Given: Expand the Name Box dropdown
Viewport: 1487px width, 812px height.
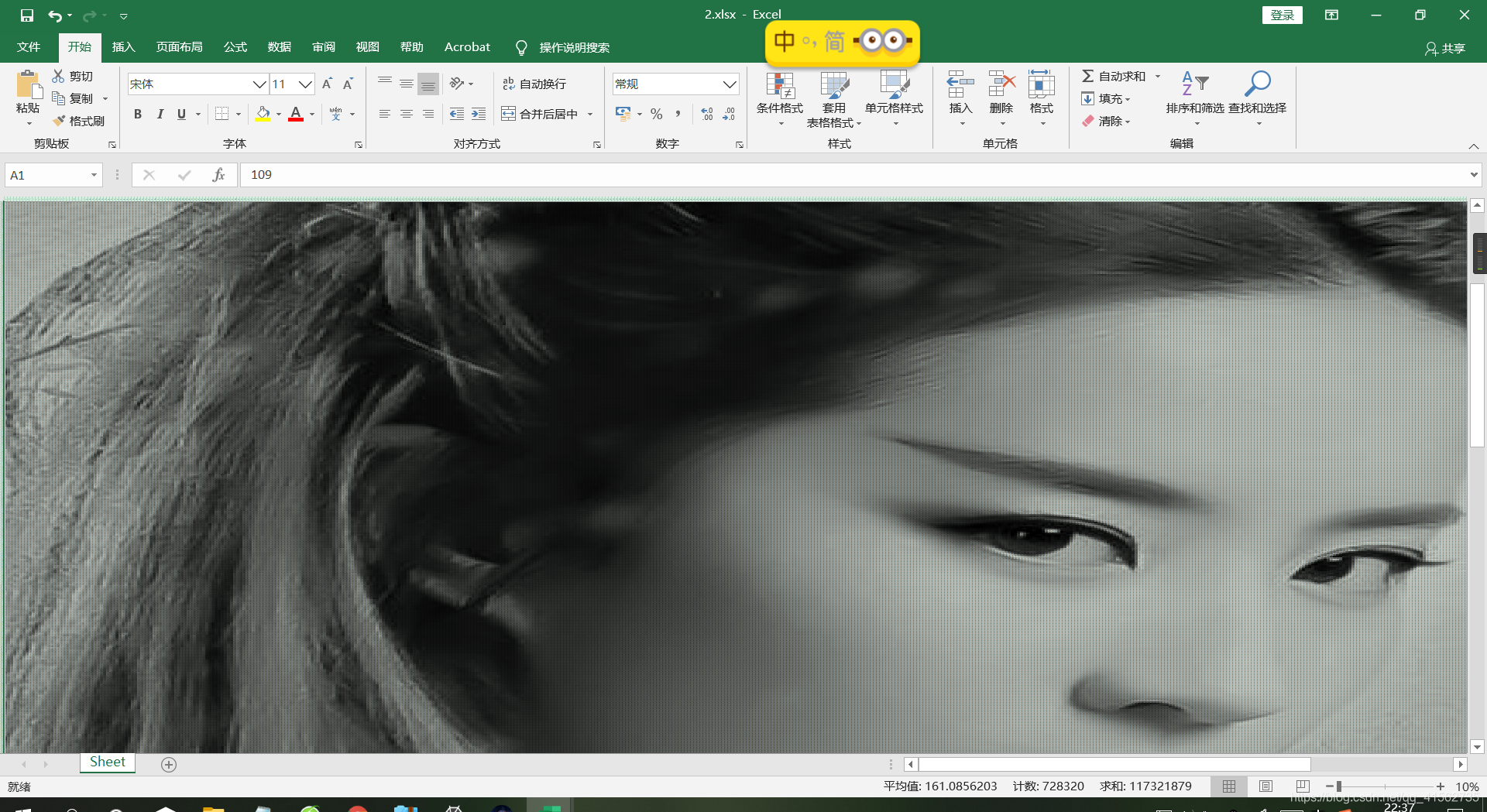Looking at the screenshot, I should pos(94,175).
